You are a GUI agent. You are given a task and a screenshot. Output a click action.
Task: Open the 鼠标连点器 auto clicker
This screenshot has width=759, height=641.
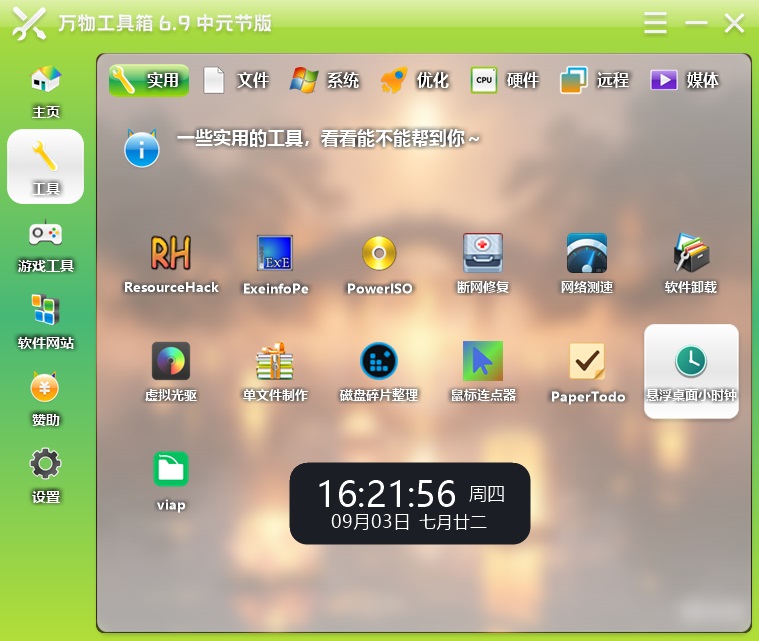coord(483,372)
